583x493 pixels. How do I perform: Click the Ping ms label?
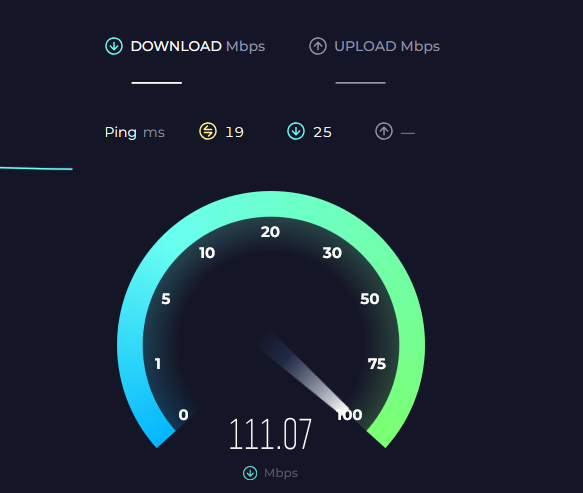(x=135, y=132)
